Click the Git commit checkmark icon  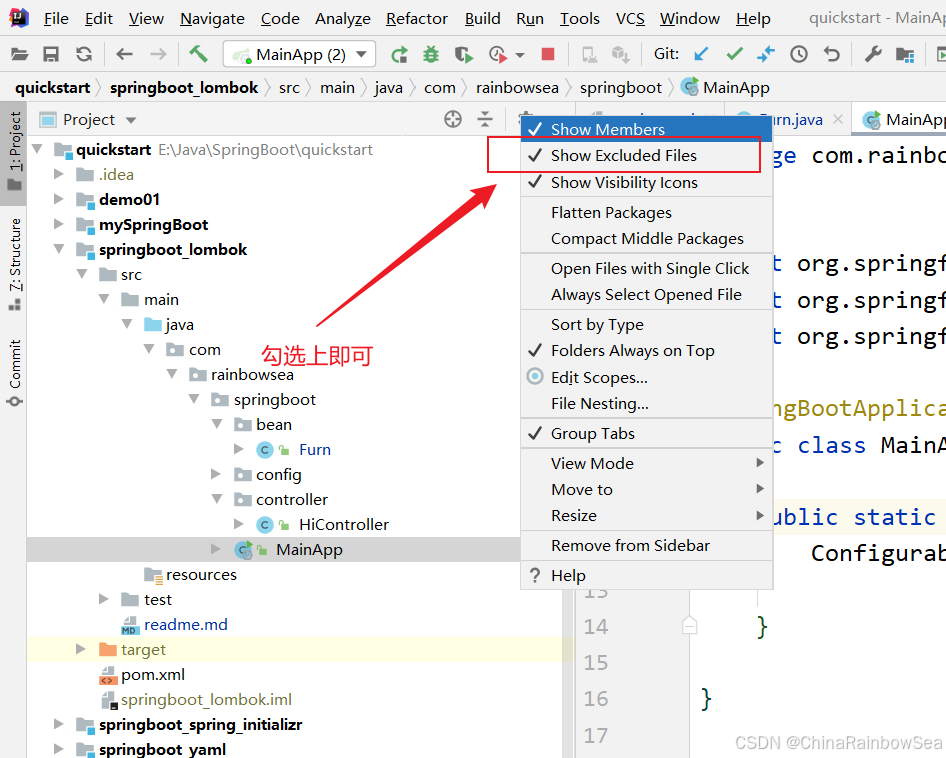[735, 54]
